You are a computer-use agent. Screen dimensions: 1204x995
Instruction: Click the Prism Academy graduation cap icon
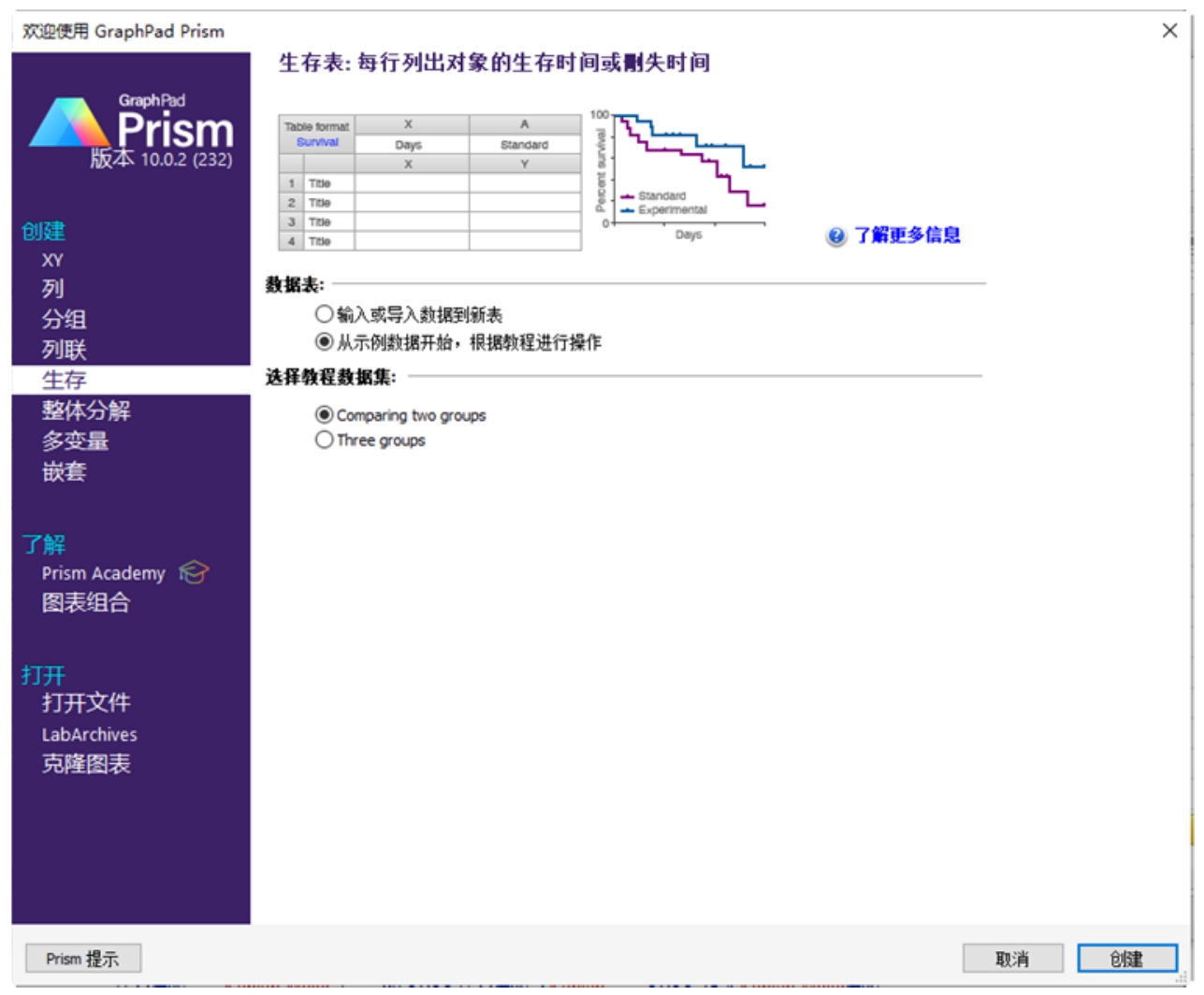click(x=194, y=571)
